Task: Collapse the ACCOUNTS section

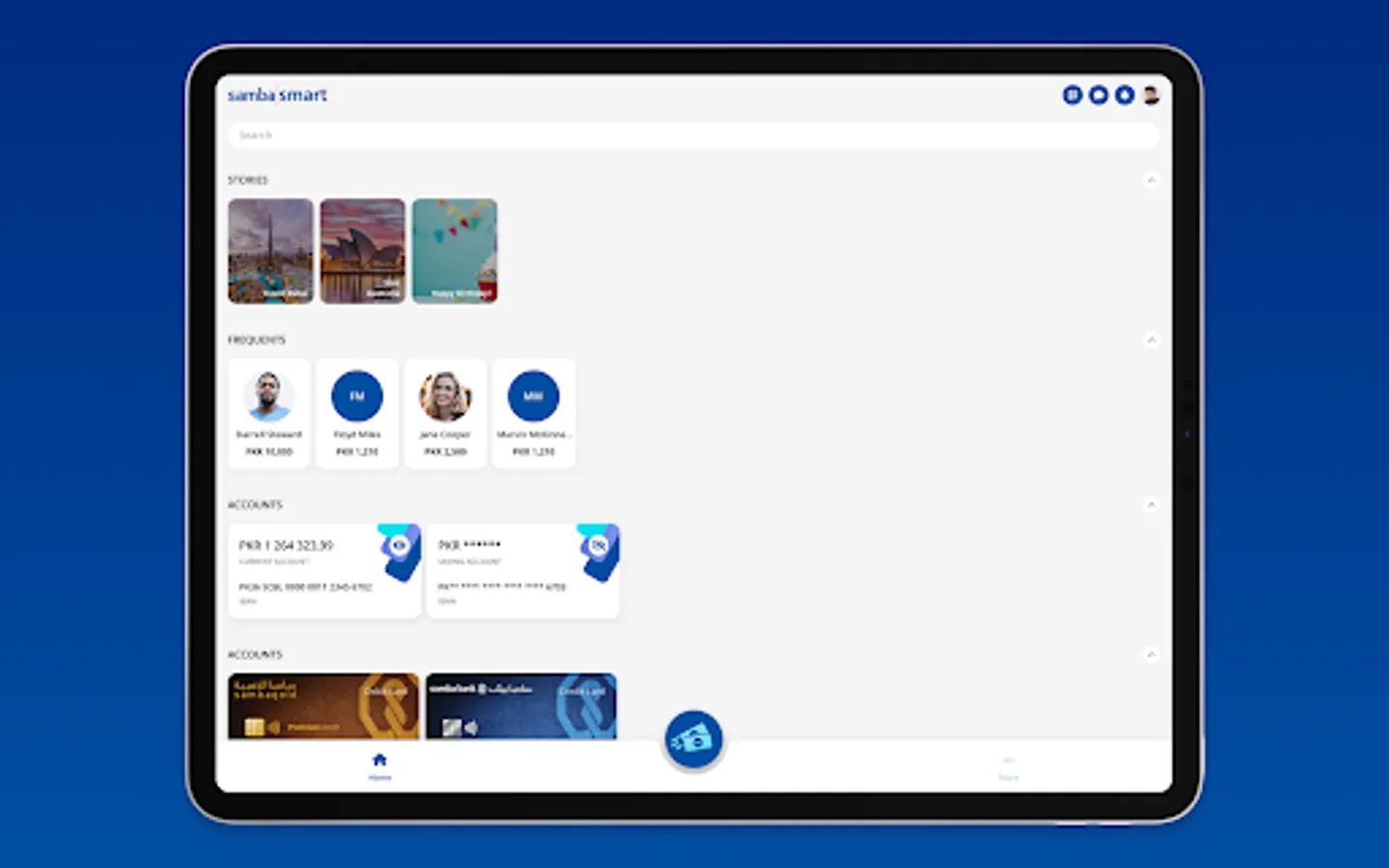Action: click(x=1152, y=504)
